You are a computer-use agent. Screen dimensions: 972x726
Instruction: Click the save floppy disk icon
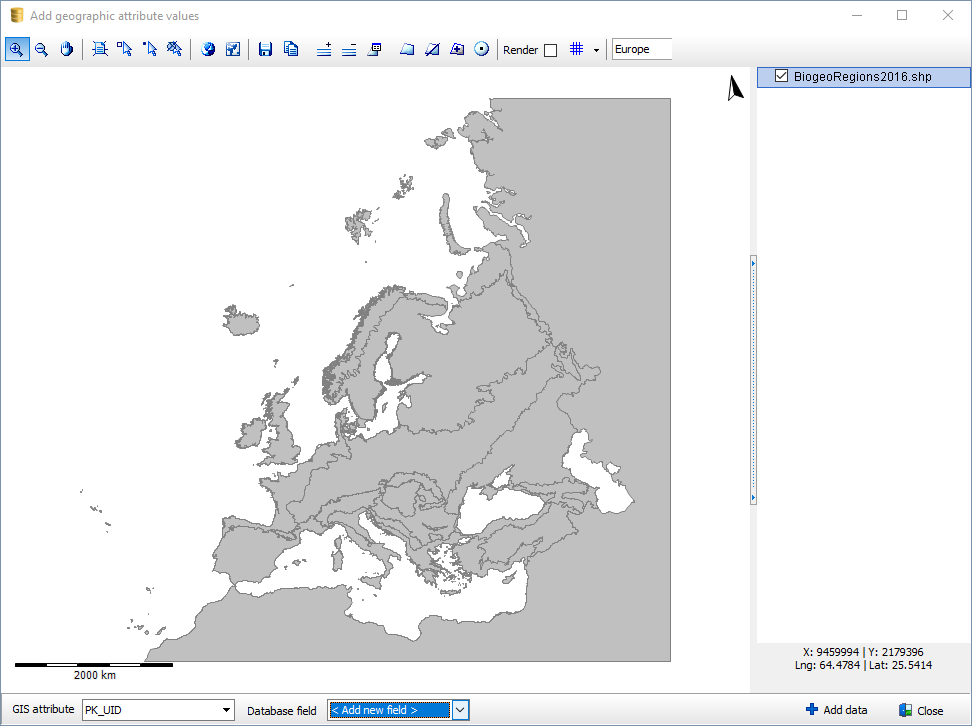tap(265, 49)
